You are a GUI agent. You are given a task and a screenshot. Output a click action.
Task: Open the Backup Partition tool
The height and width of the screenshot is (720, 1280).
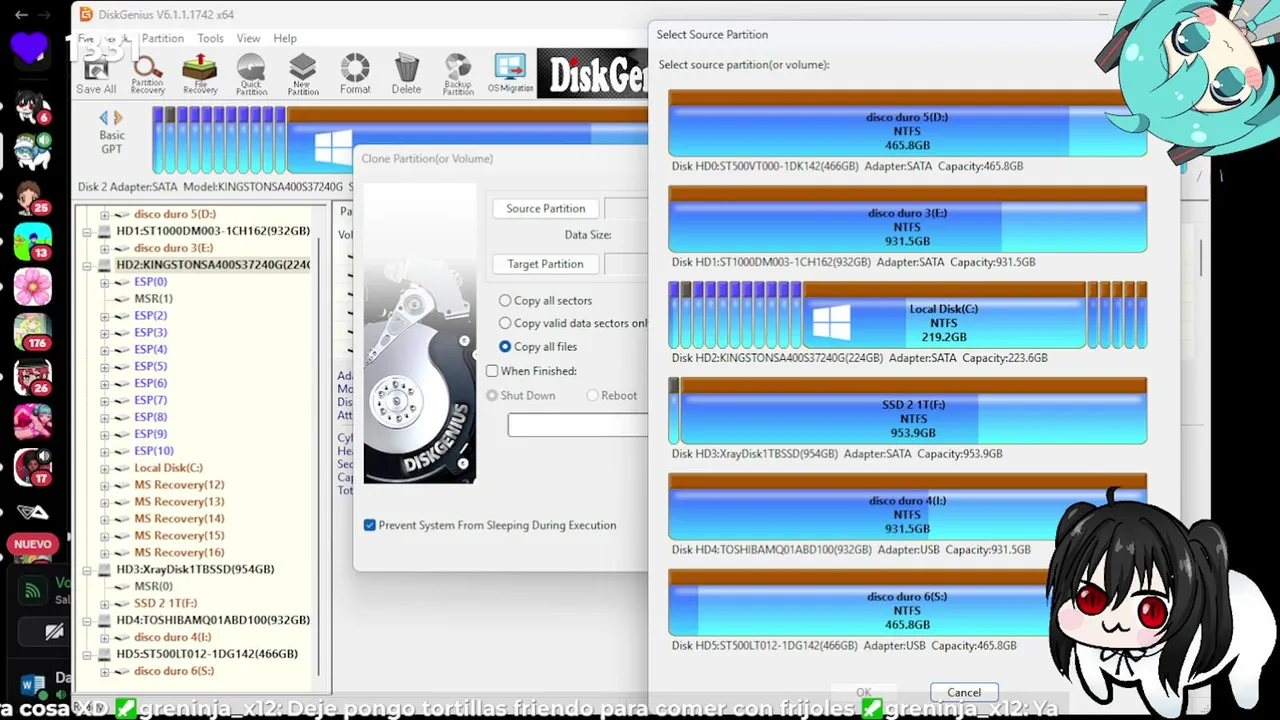(x=458, y=74)
